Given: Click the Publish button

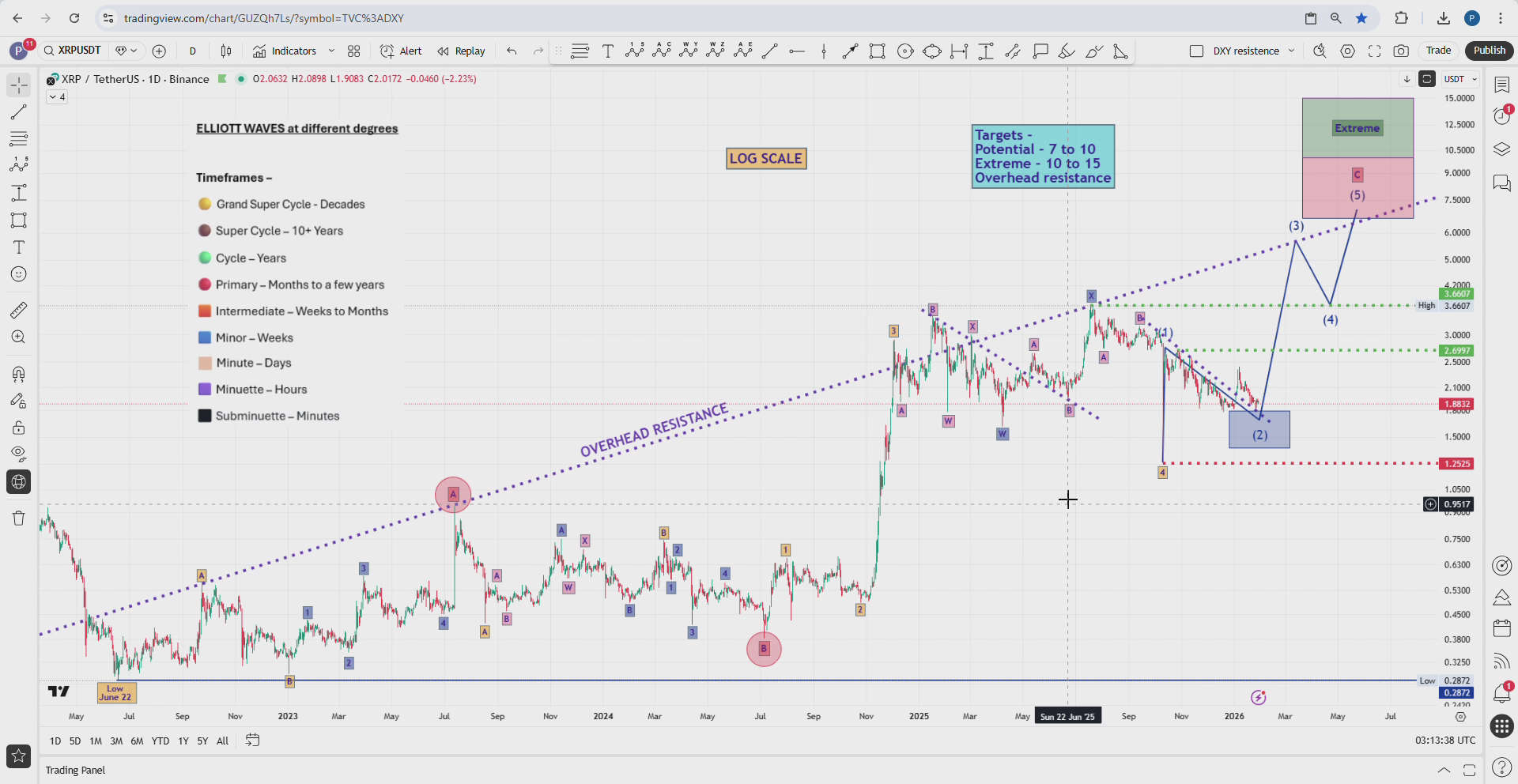Looking at the screenshot, I should click(x=1489, y=50).
